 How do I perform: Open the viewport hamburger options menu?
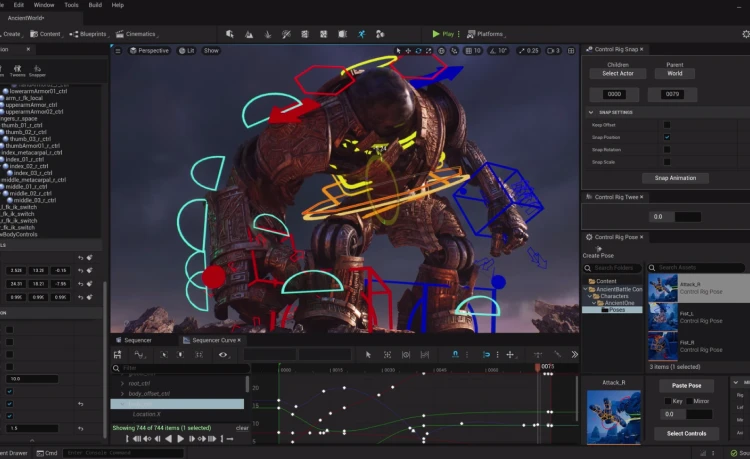118,51
